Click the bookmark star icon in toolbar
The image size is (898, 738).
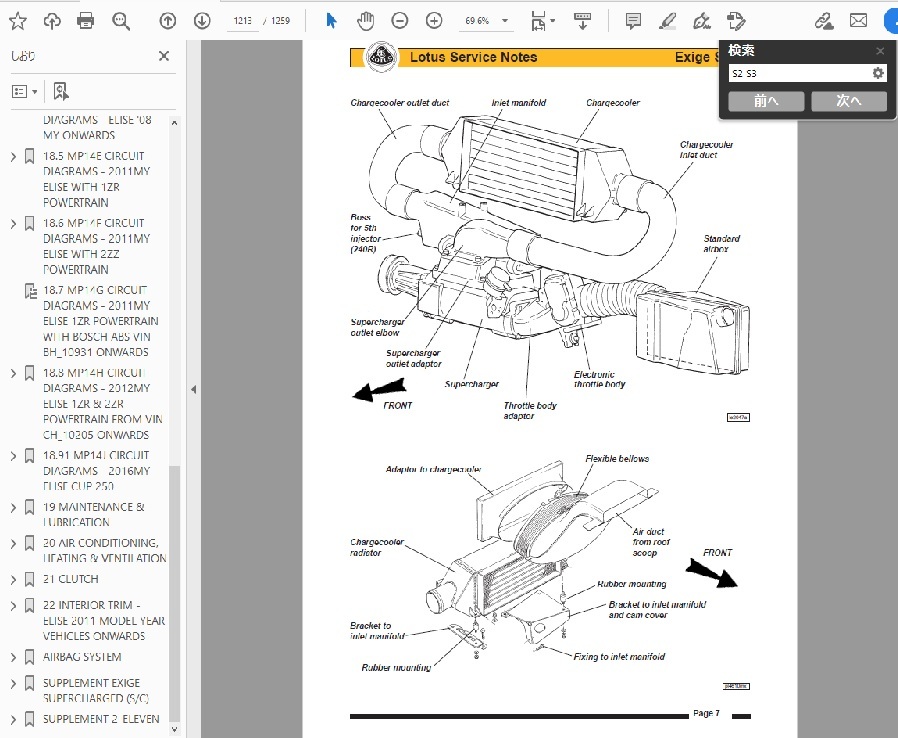point(18,21)
